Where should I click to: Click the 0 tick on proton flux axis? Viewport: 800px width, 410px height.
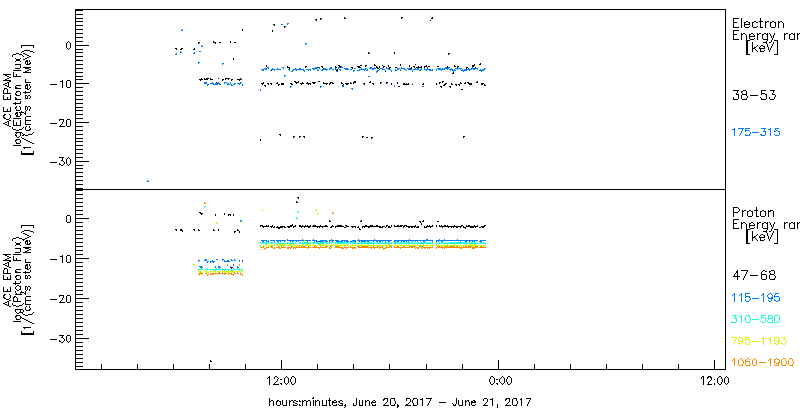pyautogui.click(x=66, y=219)
